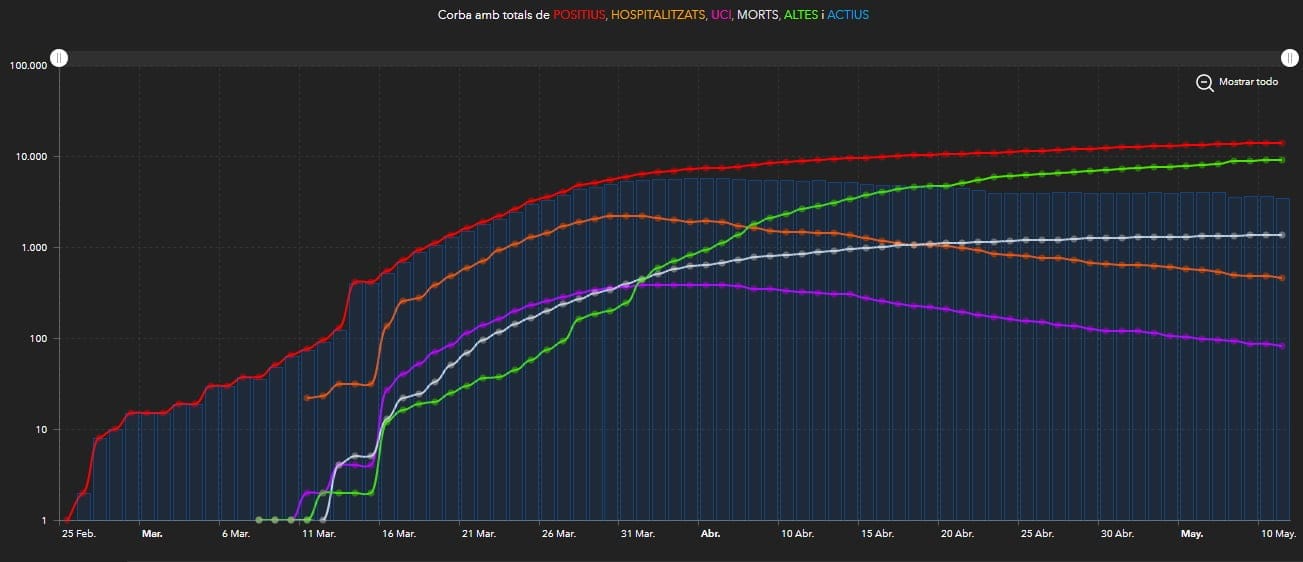Click the 11 Mar. x-axis label

[318, 534]
